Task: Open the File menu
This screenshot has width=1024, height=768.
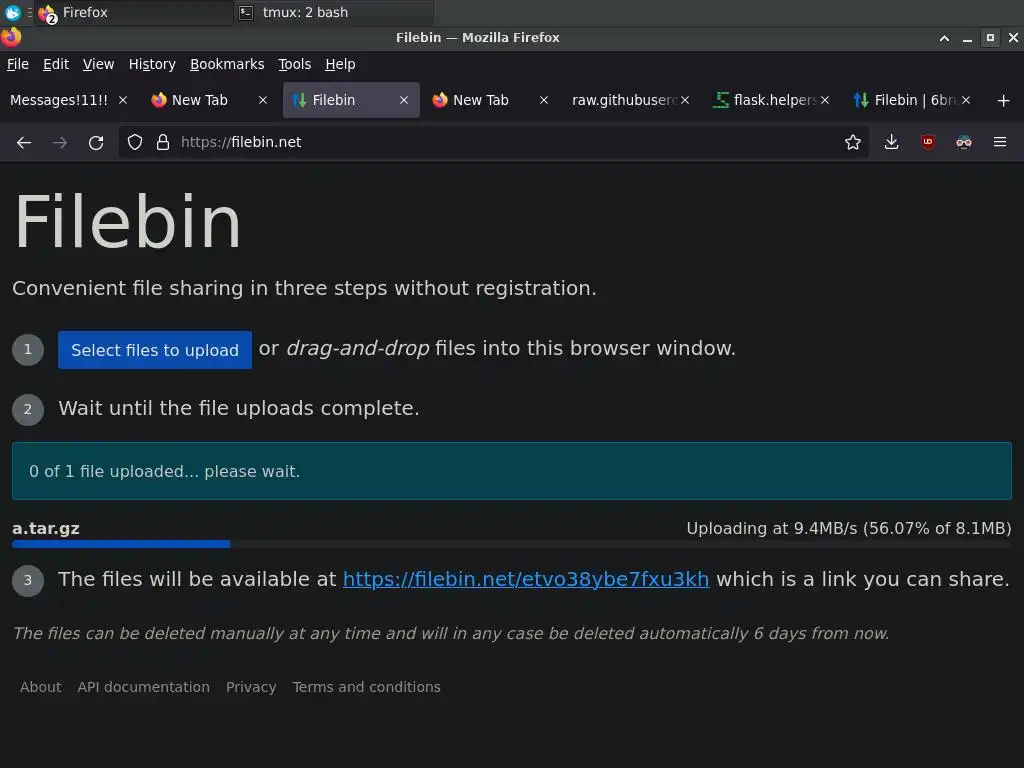Action: 18,64
